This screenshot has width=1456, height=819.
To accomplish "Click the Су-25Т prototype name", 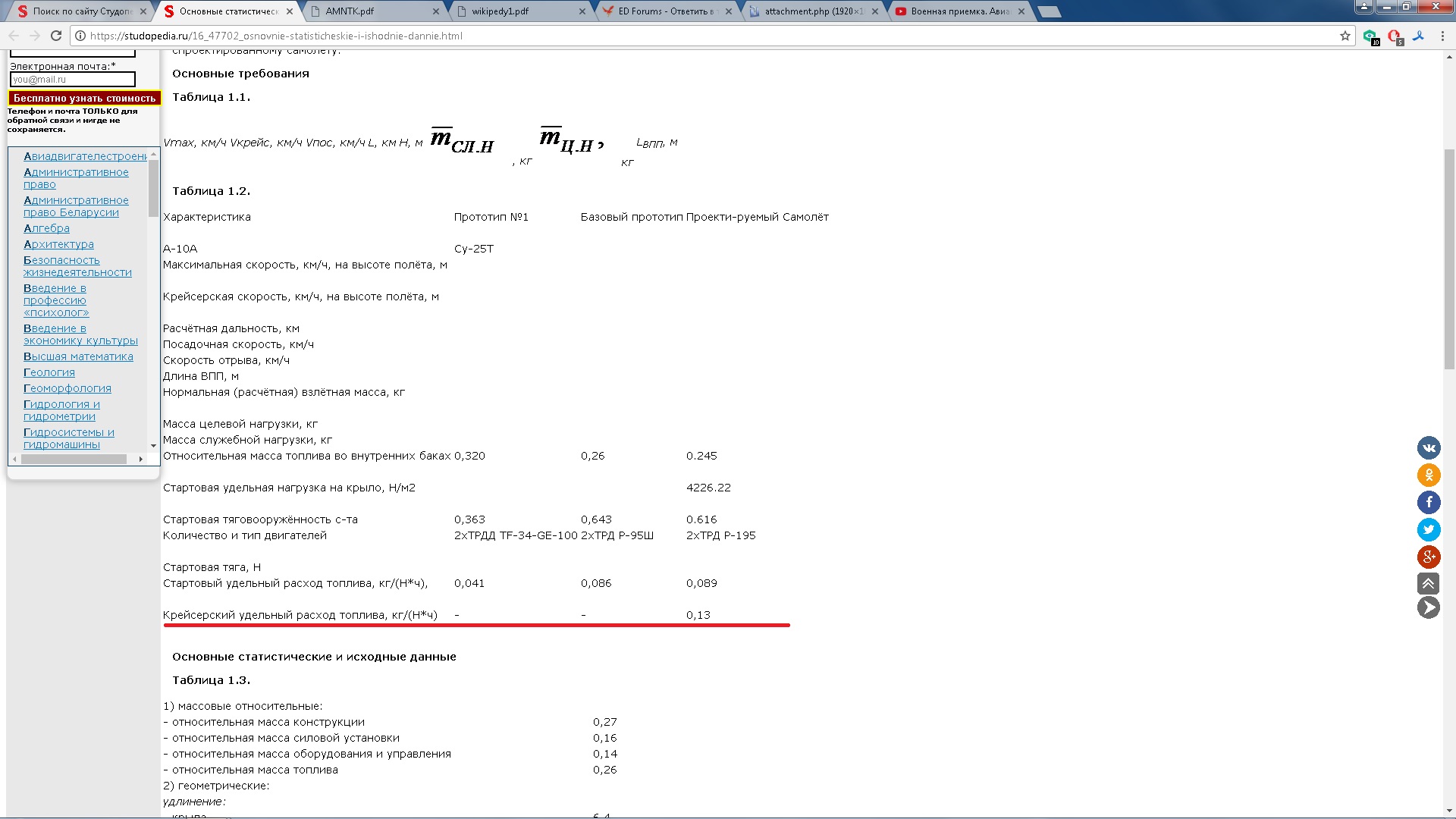I will coord(474,249).
